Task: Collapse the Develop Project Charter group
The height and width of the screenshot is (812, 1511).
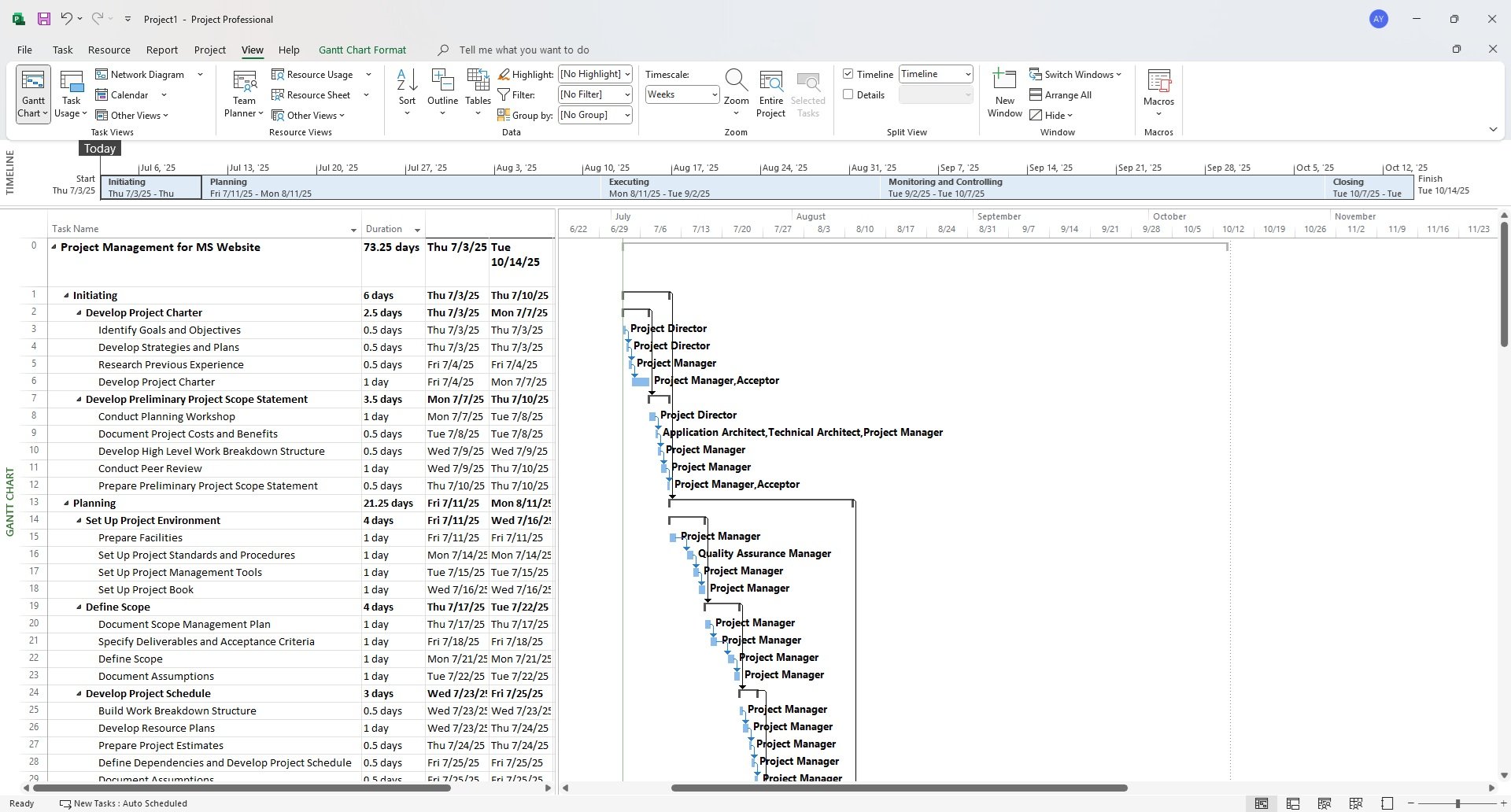Action: pyautogui.click(x=79, y=313)
